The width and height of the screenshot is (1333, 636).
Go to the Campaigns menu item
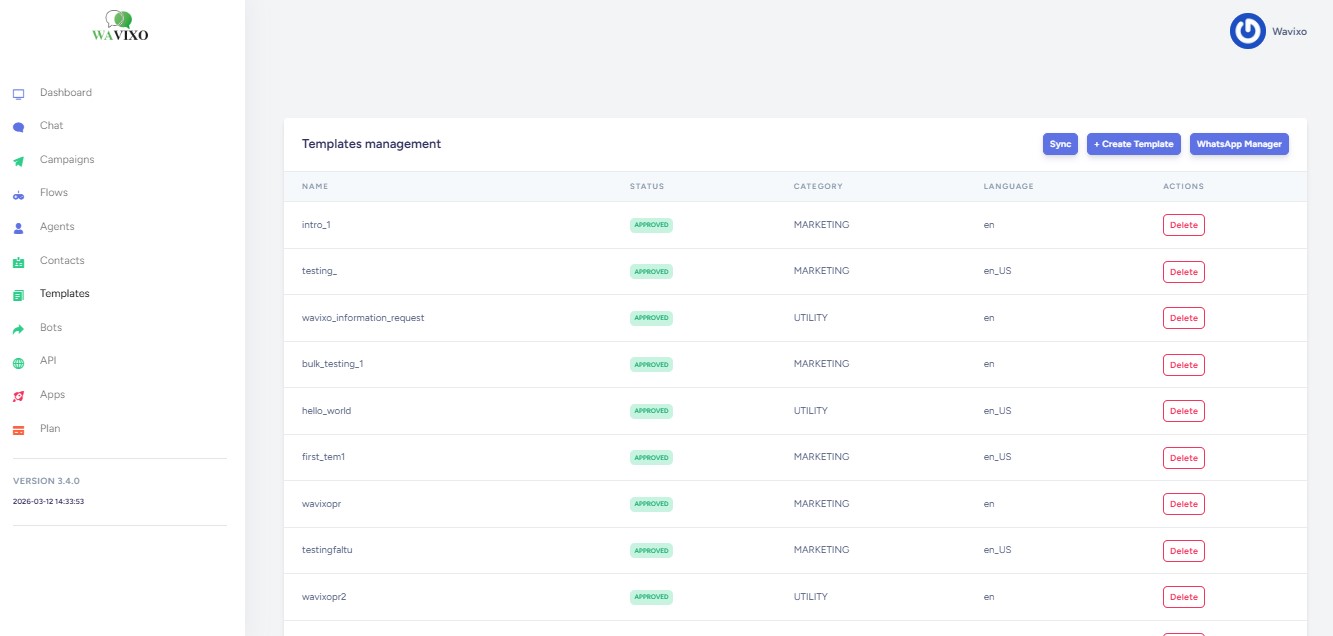pos(67,160)
